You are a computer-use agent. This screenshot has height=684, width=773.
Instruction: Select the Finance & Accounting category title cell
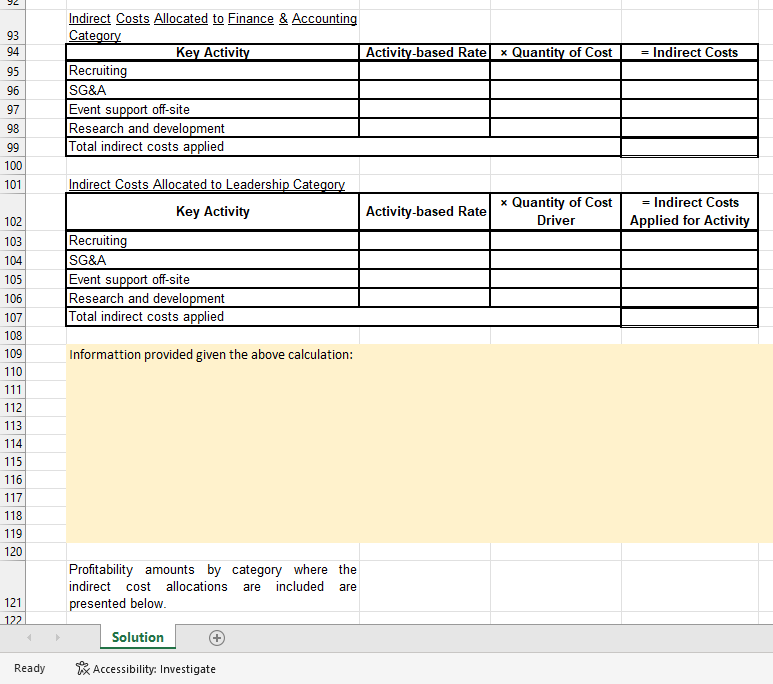212,27
